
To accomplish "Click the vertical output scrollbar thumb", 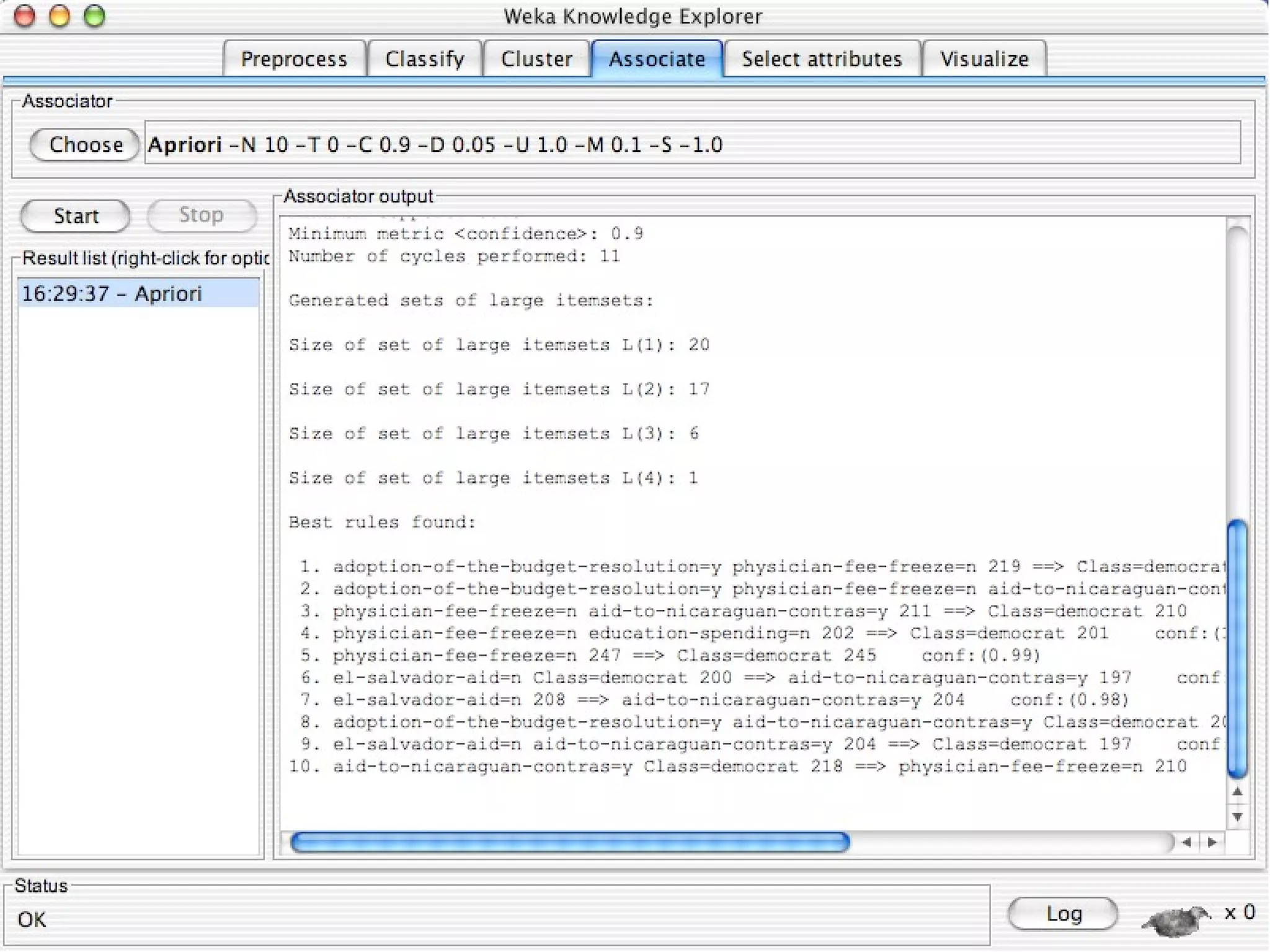I will pyautogui.click(x=1237, y=648).
